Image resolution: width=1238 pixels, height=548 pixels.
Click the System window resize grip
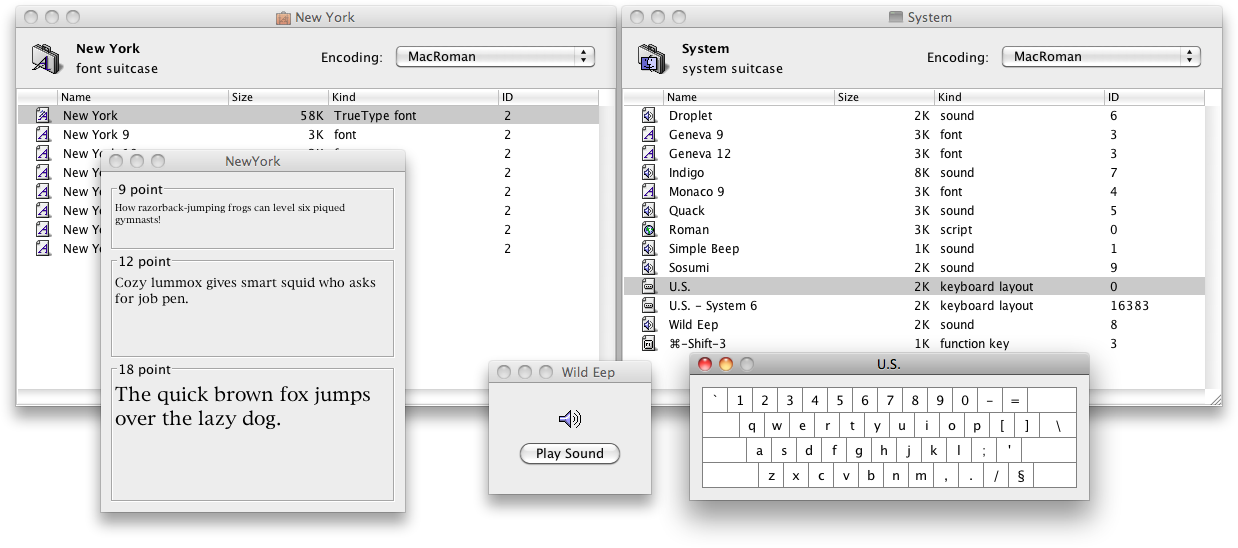1214,398
